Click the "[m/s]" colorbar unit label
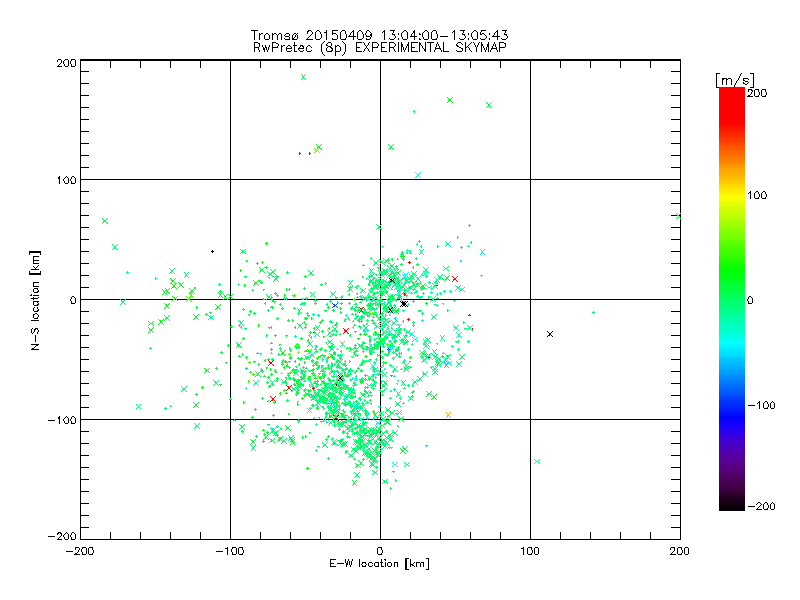The width and height of the screenshot is (800, 600). point(735,80)
